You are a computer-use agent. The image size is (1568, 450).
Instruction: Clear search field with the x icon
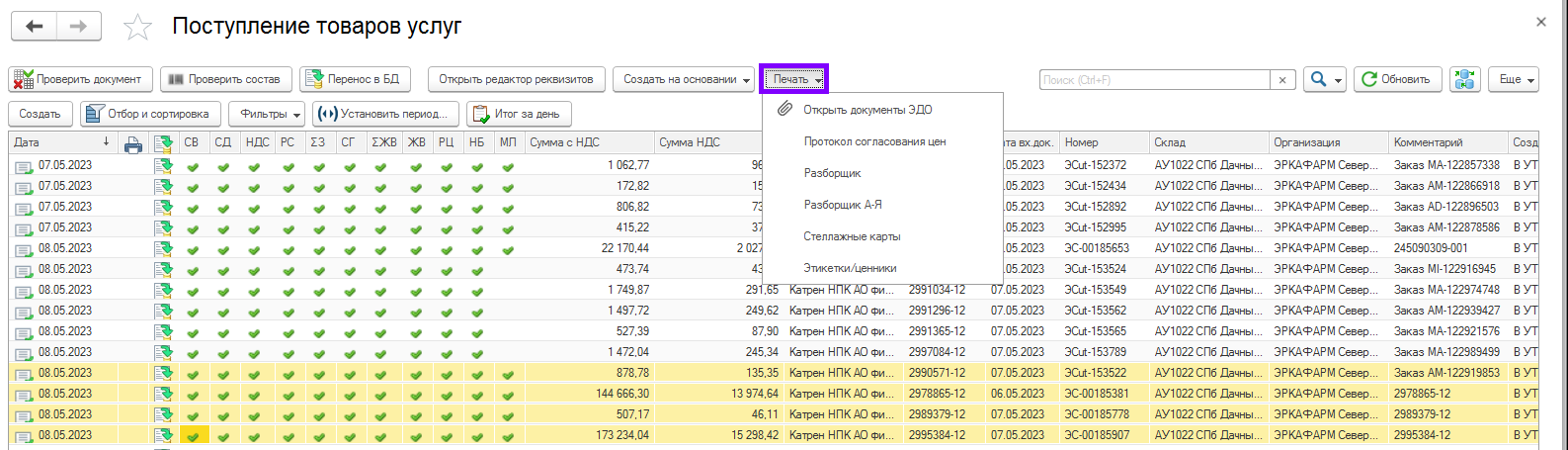[x=1282, y=80]
